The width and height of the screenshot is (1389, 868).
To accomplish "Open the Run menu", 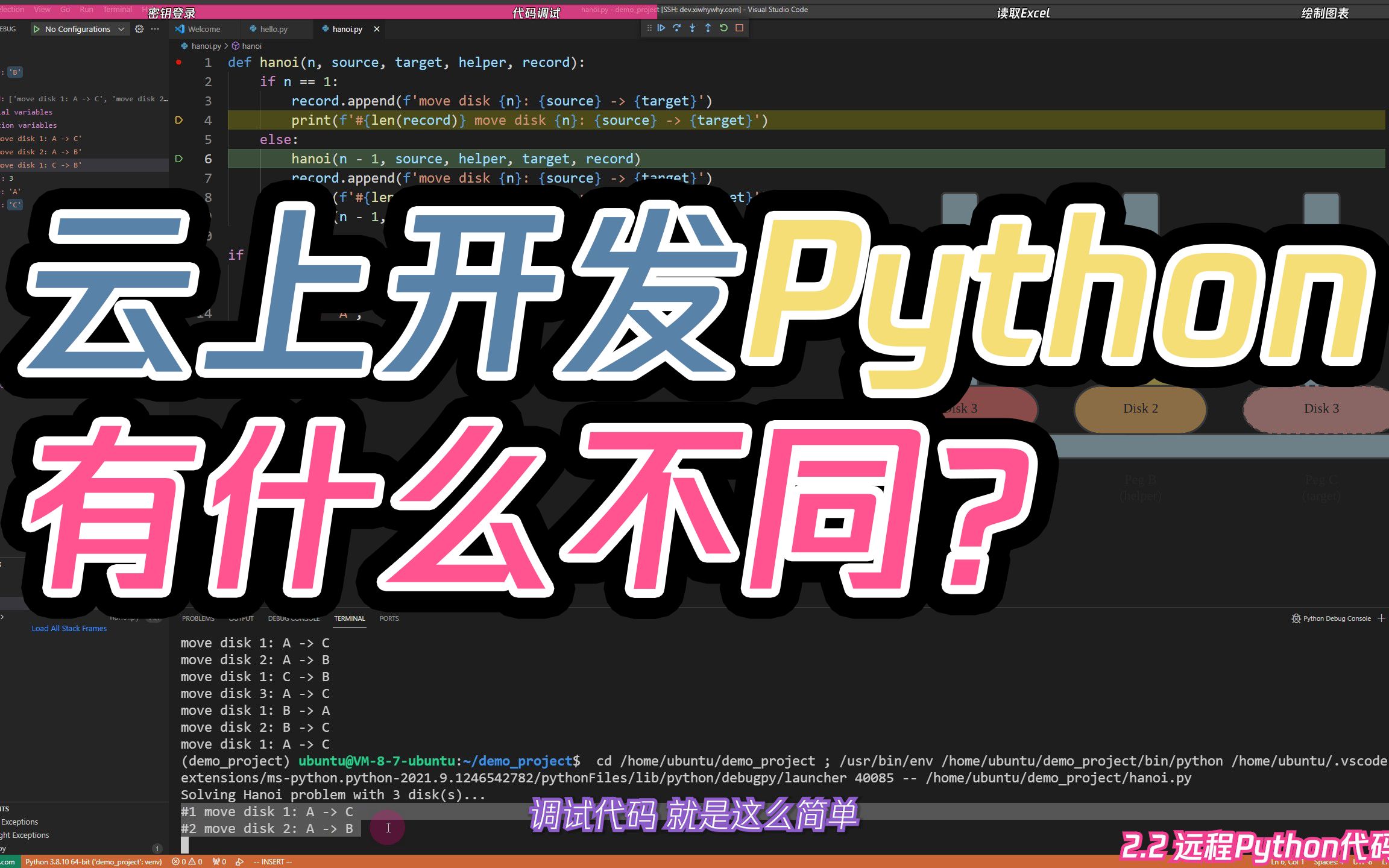I will click(x=86, y=10).
